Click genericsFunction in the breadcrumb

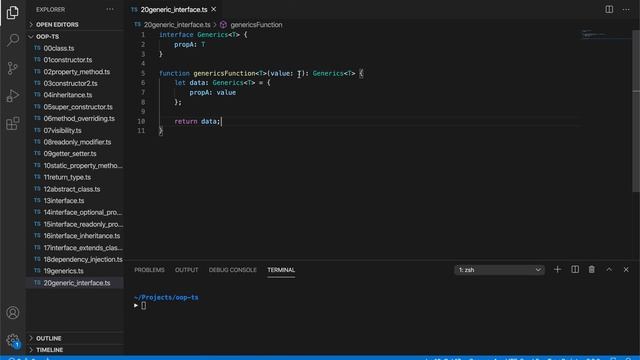pos(256,25)
